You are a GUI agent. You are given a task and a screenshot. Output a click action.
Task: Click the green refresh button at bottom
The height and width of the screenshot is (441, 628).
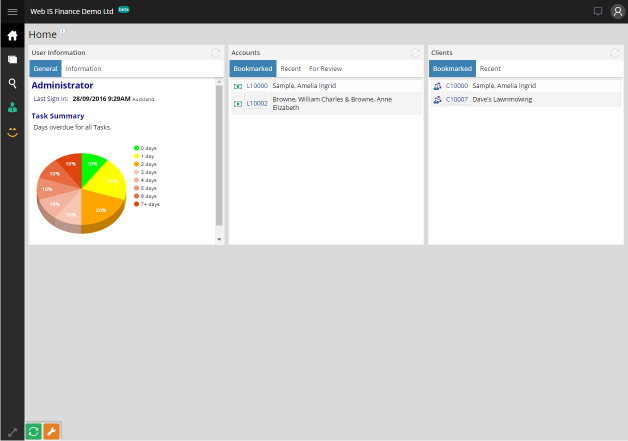click(33, 431)
